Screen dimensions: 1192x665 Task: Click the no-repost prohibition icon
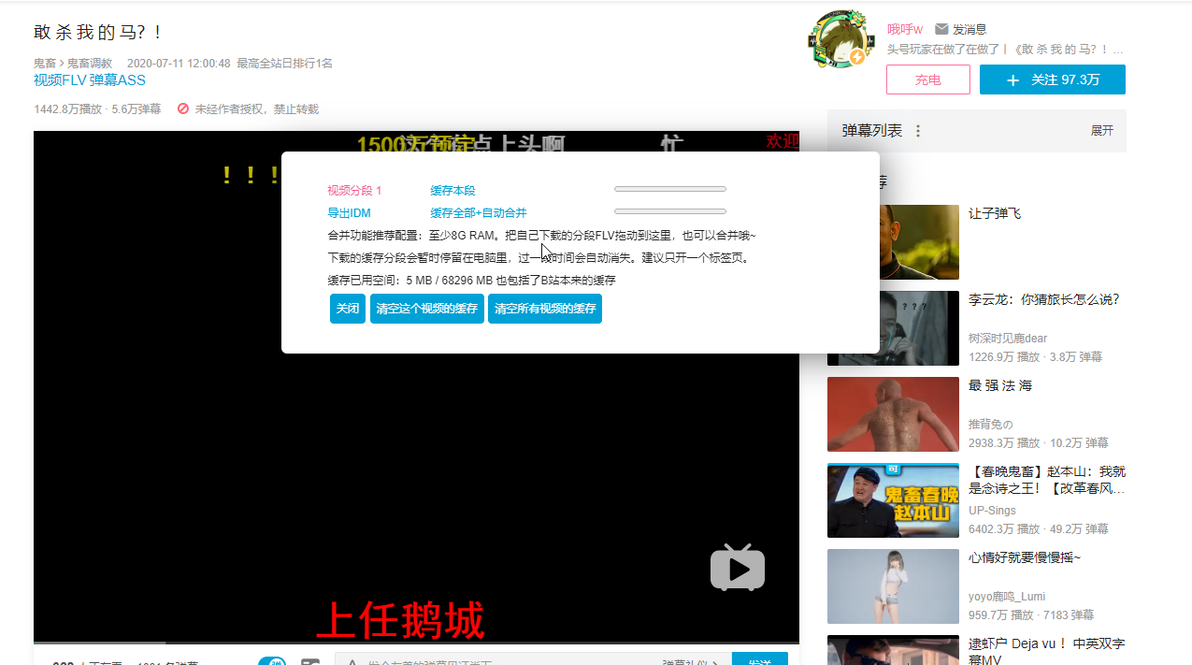[183, 109]
